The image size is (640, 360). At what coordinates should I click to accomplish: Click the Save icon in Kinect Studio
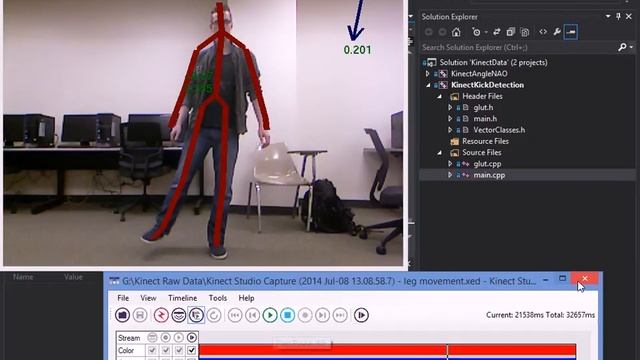[140, 315]
